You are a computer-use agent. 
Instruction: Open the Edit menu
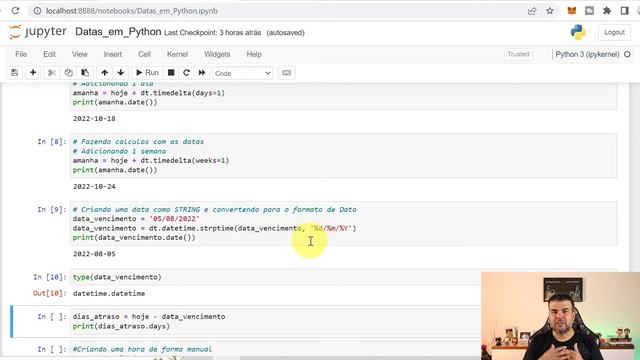[49, 54]
